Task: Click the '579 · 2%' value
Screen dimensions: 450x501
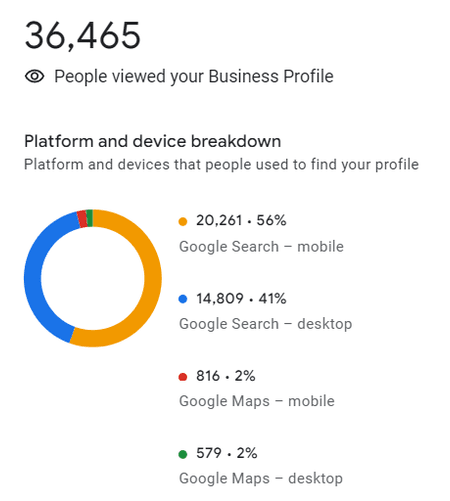Action: point(227,453)
